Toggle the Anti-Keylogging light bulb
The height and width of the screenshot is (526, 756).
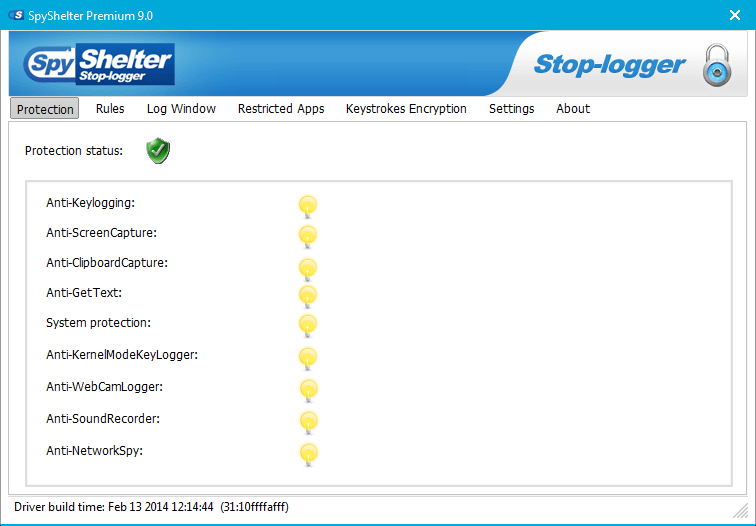coord(308,206)
